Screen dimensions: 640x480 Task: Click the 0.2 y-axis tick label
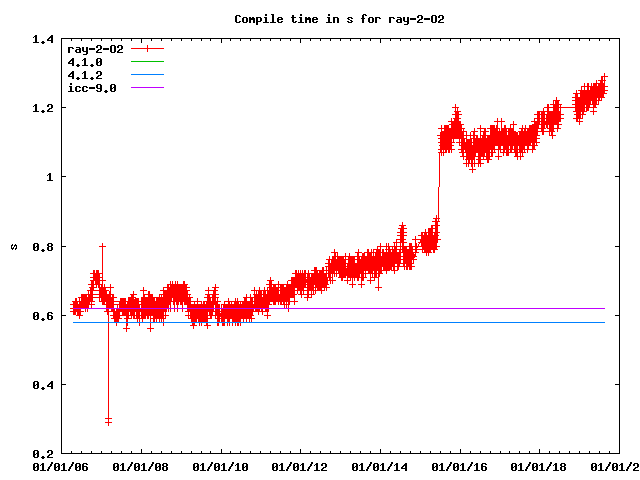(x=42, y=454)
